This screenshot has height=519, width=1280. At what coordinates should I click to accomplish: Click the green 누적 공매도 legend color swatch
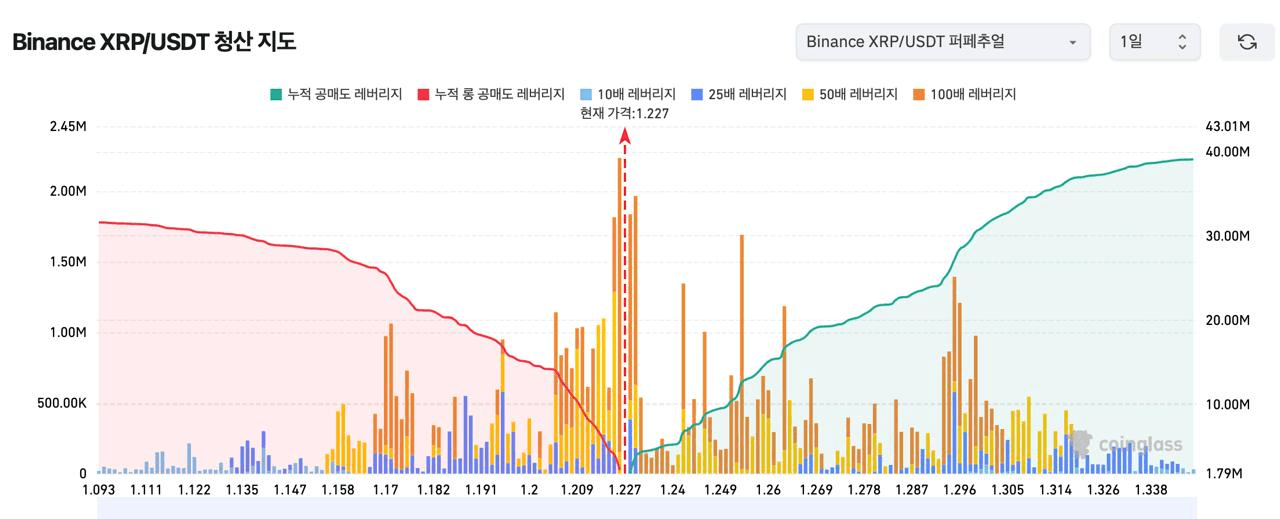coord(276,94)
